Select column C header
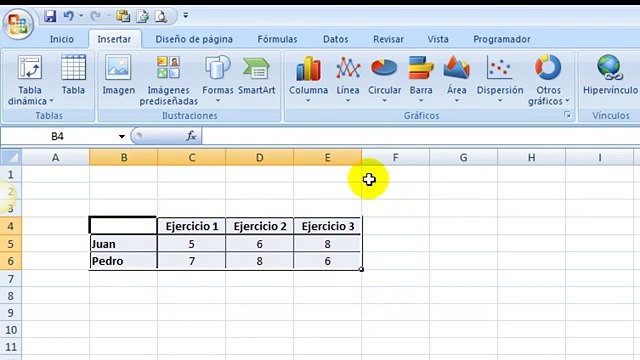 (191, 158)
